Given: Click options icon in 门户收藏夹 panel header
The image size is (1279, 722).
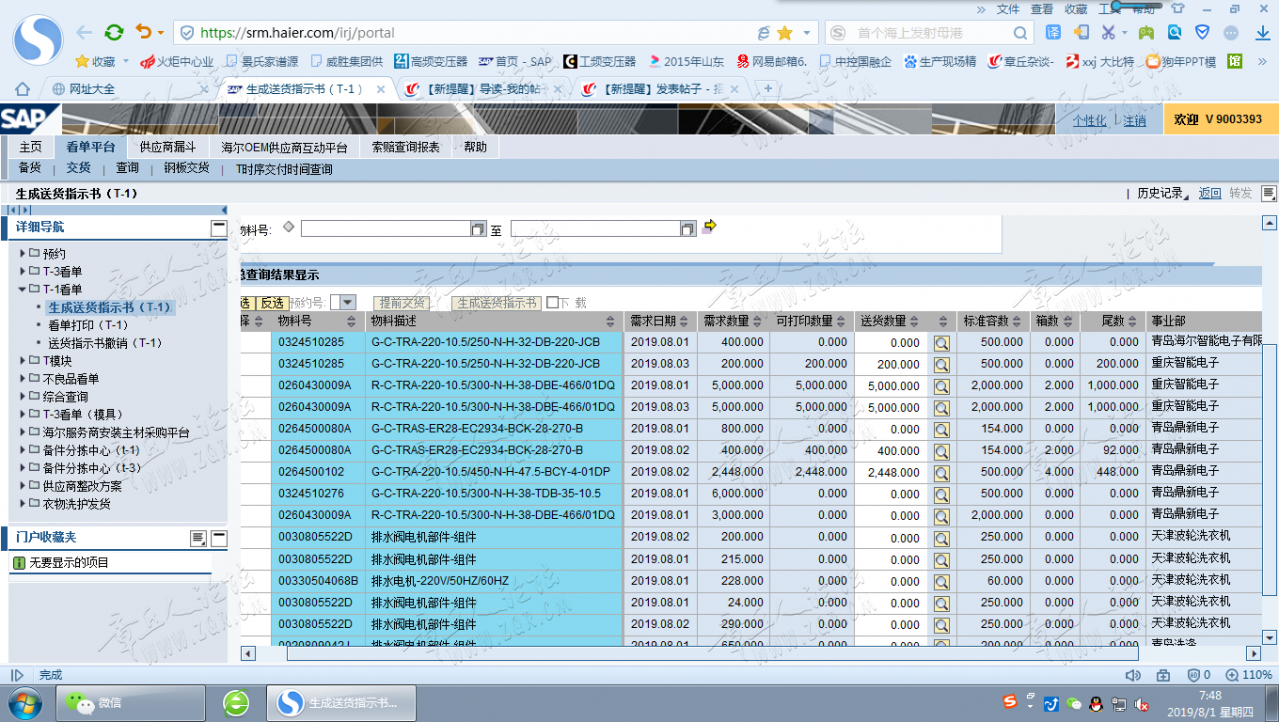Looking at the screenshot, I should 198,538.
